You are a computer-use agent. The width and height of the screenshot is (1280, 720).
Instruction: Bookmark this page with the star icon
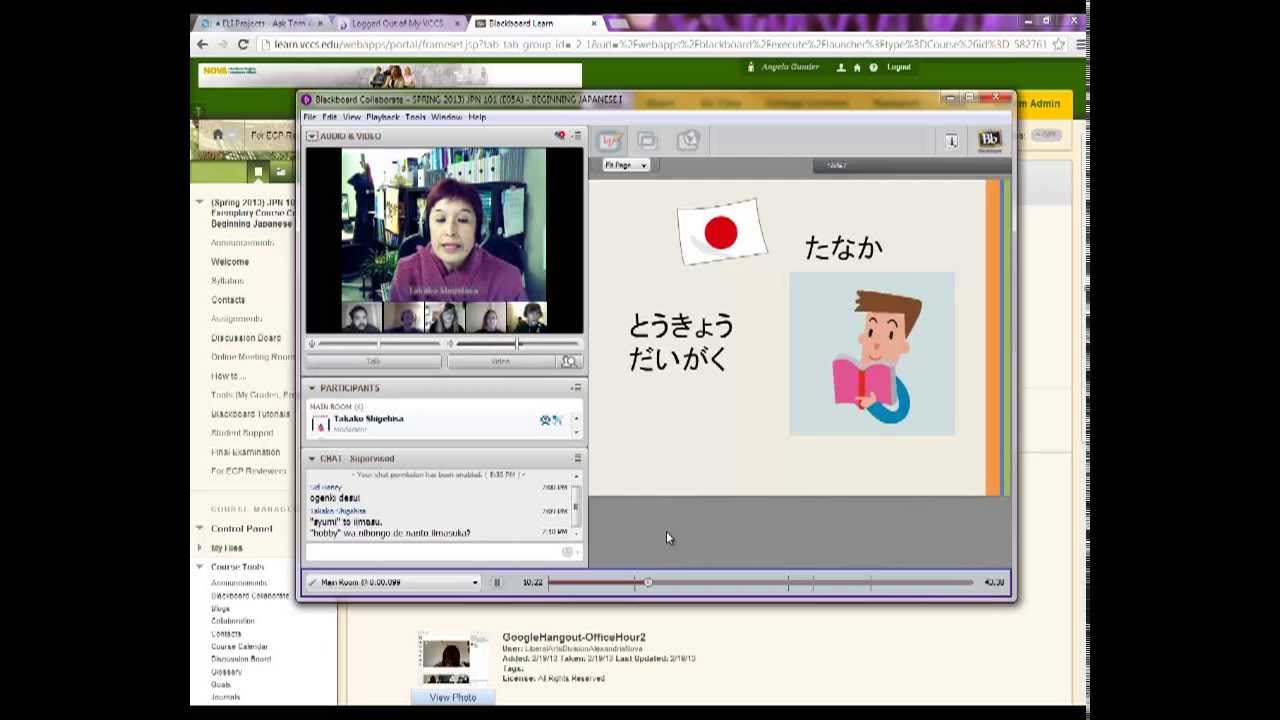(x=1059, y=44)
